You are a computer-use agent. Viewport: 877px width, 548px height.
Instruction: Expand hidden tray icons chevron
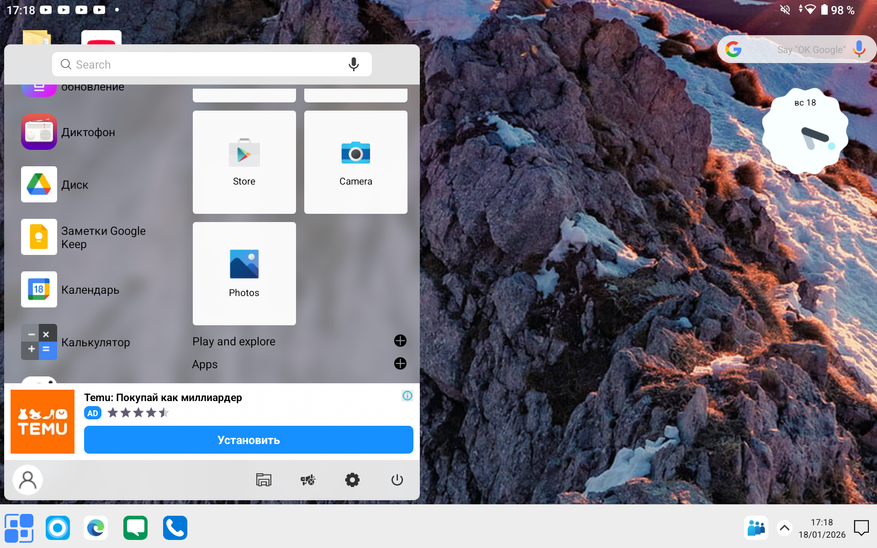point(784,528)
